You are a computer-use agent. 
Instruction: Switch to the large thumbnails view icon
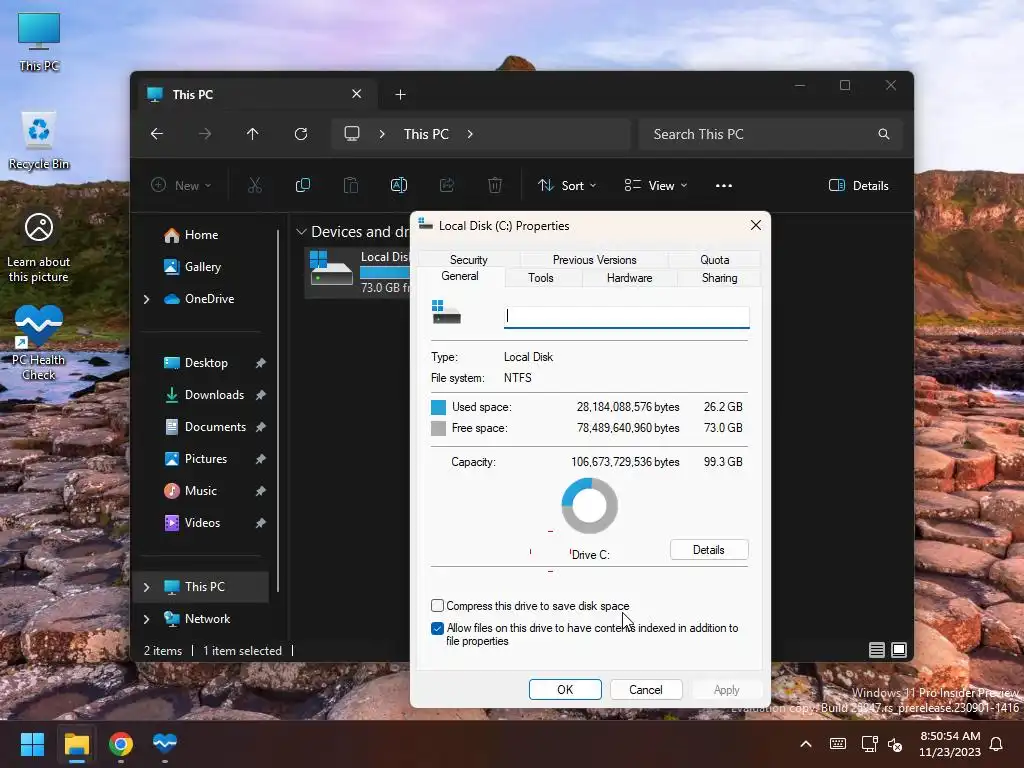pyautogui.click(x=899, y=650)
